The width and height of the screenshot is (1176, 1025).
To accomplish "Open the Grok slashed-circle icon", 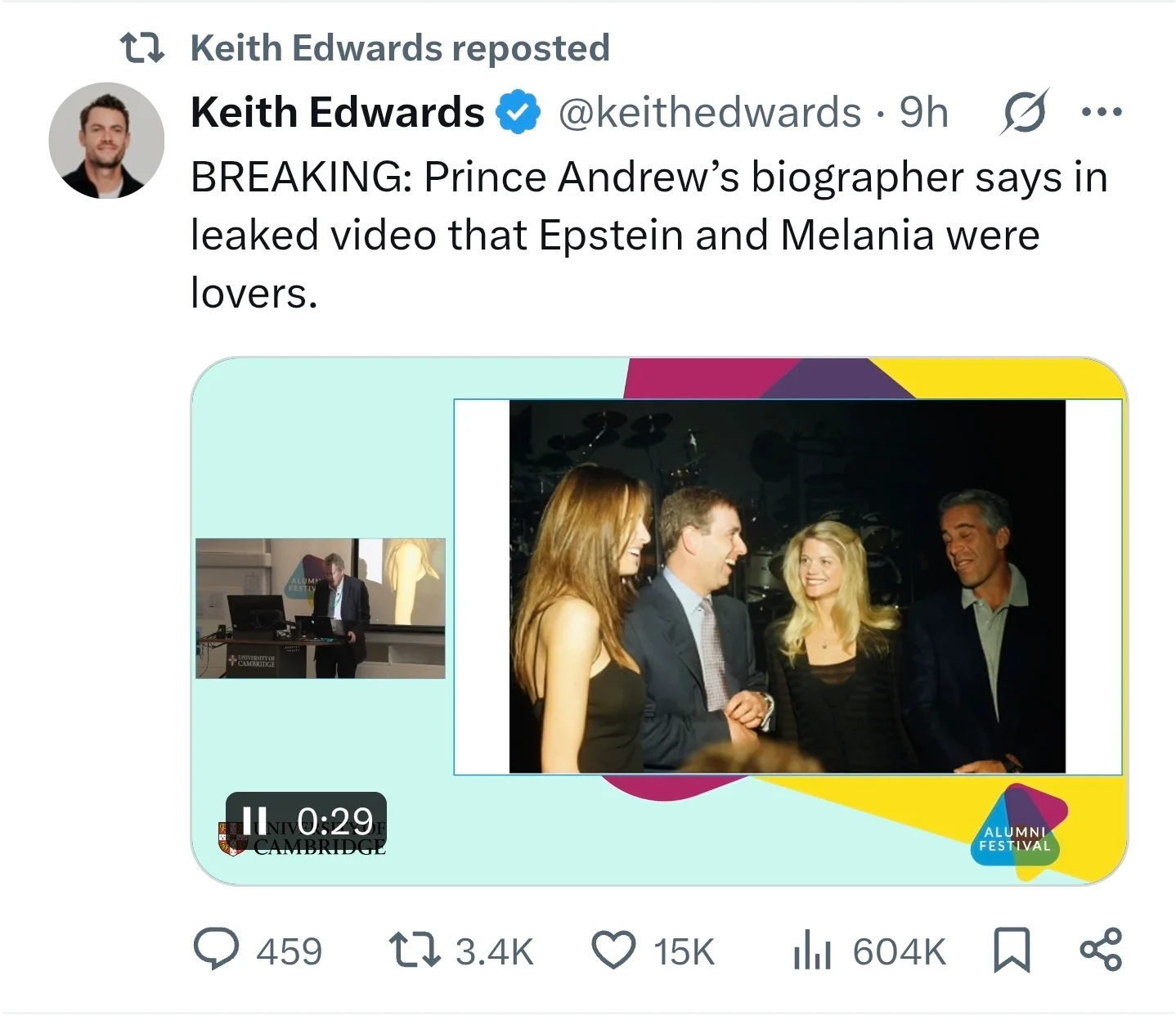I will click(1024, 111).
